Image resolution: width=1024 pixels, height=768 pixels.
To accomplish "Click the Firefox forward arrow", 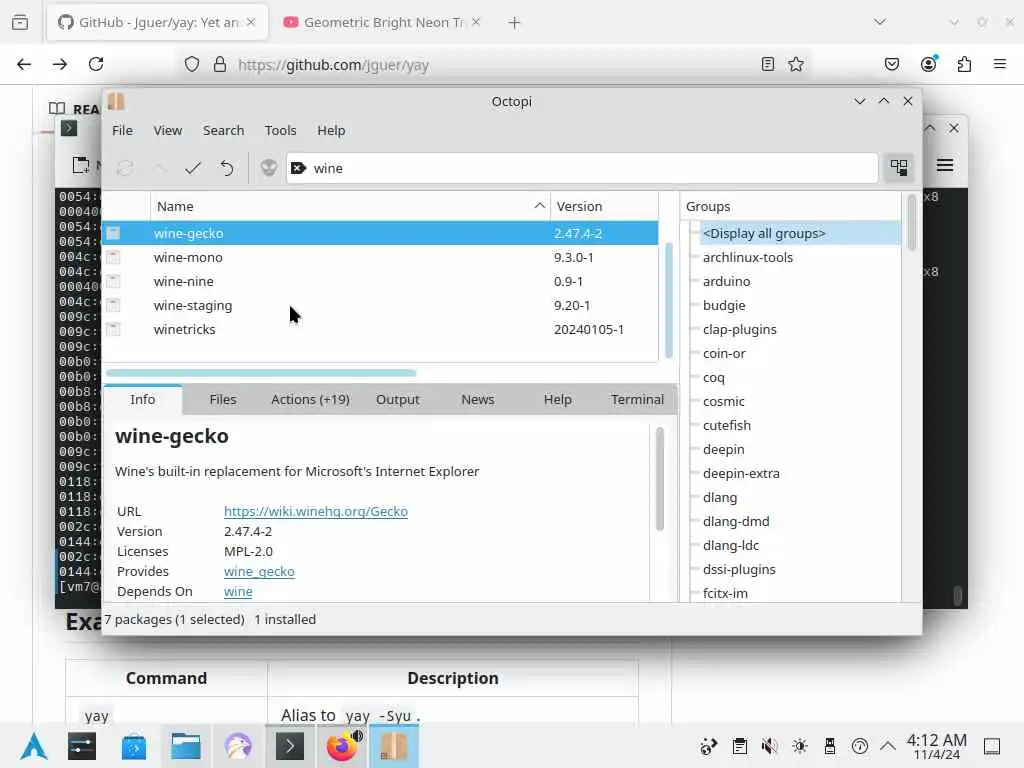I will (x=60, y=64).
